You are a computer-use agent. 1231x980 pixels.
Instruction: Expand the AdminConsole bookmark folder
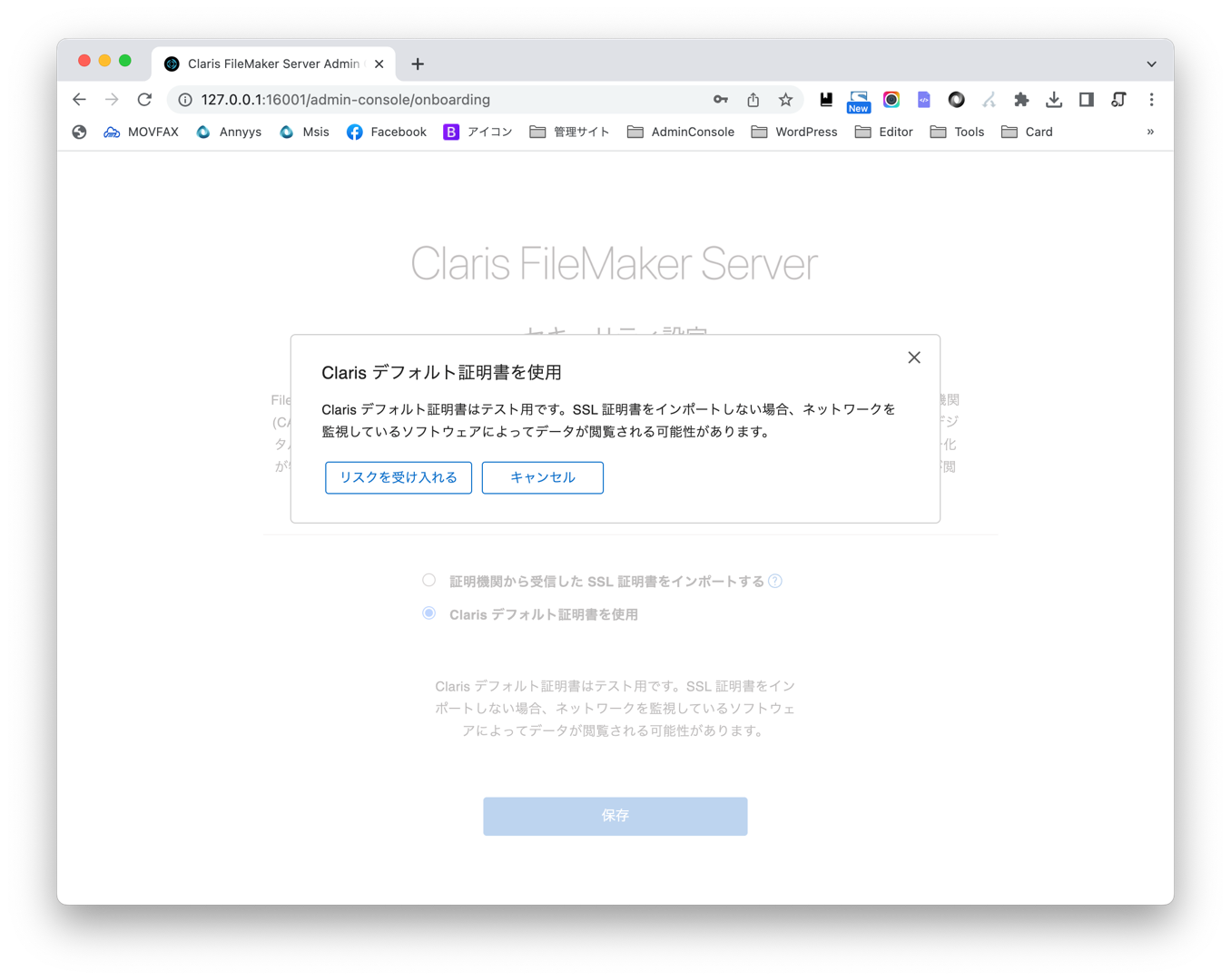pos(681,132)
